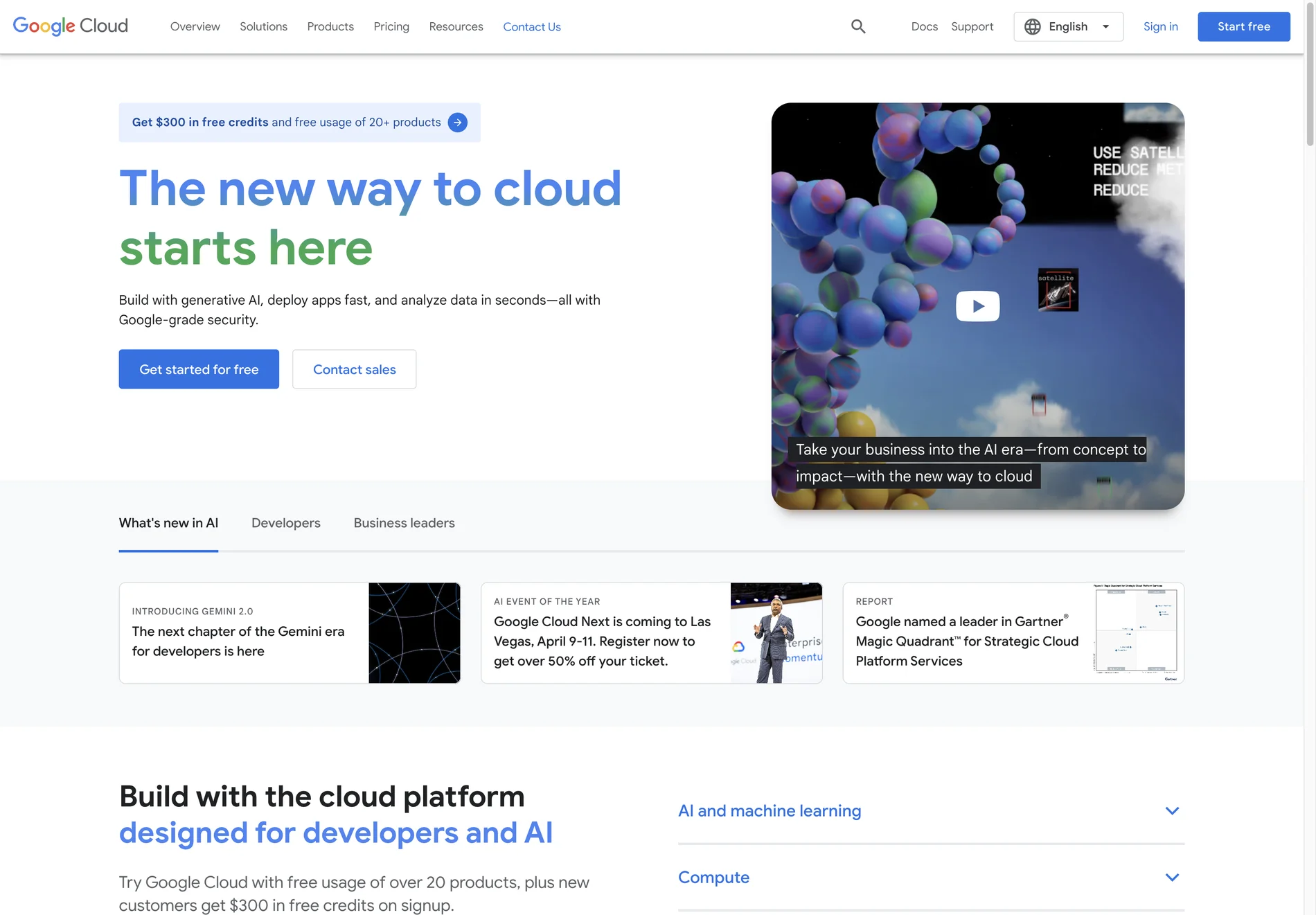
Task: Click Get started for free button
Action: (199, 369)
